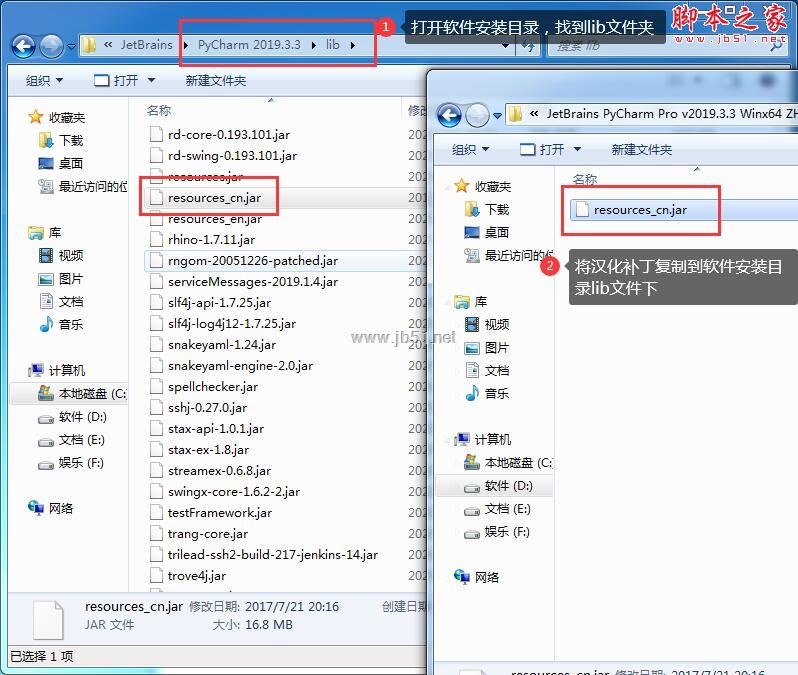Select 文档 library in the lib window sidebar
Screen dimensions: 798x675
(x=61, y=302)
